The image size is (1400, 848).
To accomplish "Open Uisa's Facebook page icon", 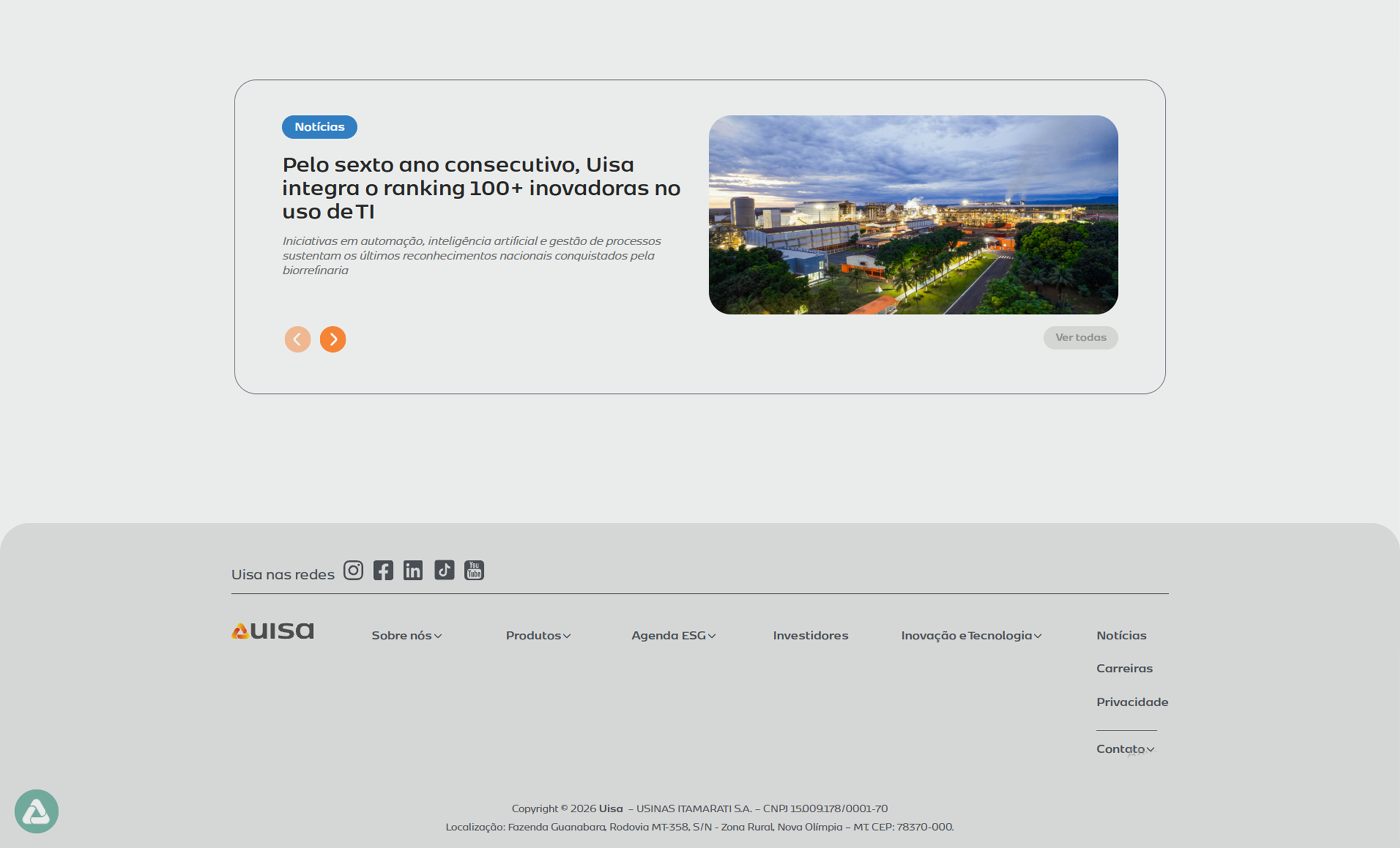I will click(x=383, y=570).
